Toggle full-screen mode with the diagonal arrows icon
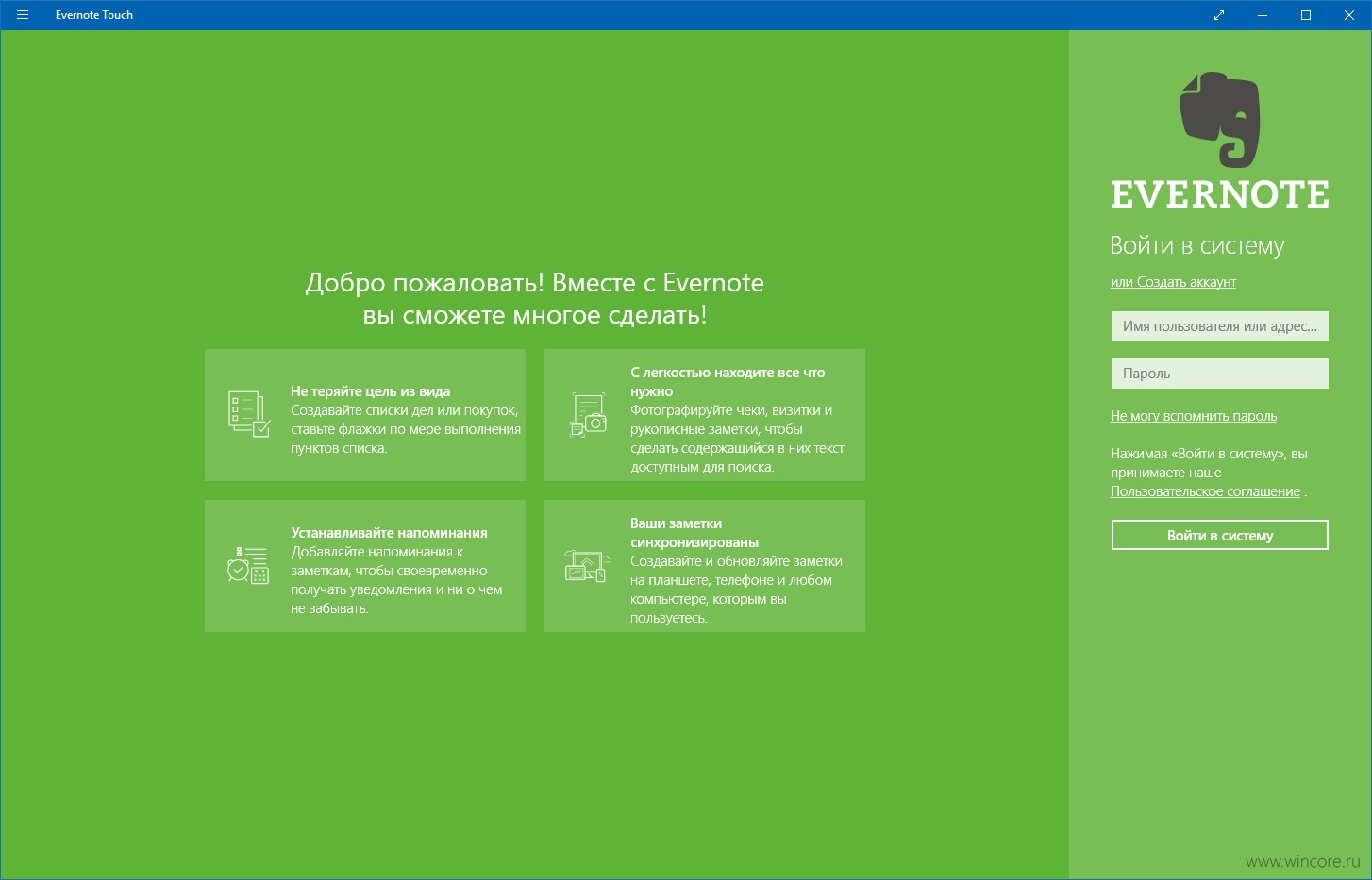Screen dimensions: 1372x880 coord(1219,15)
